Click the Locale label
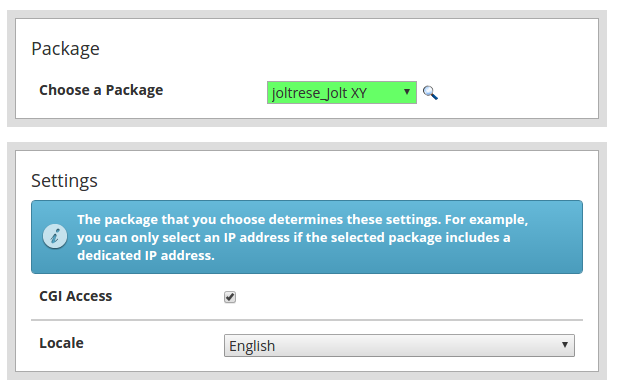 click(61, 343)
